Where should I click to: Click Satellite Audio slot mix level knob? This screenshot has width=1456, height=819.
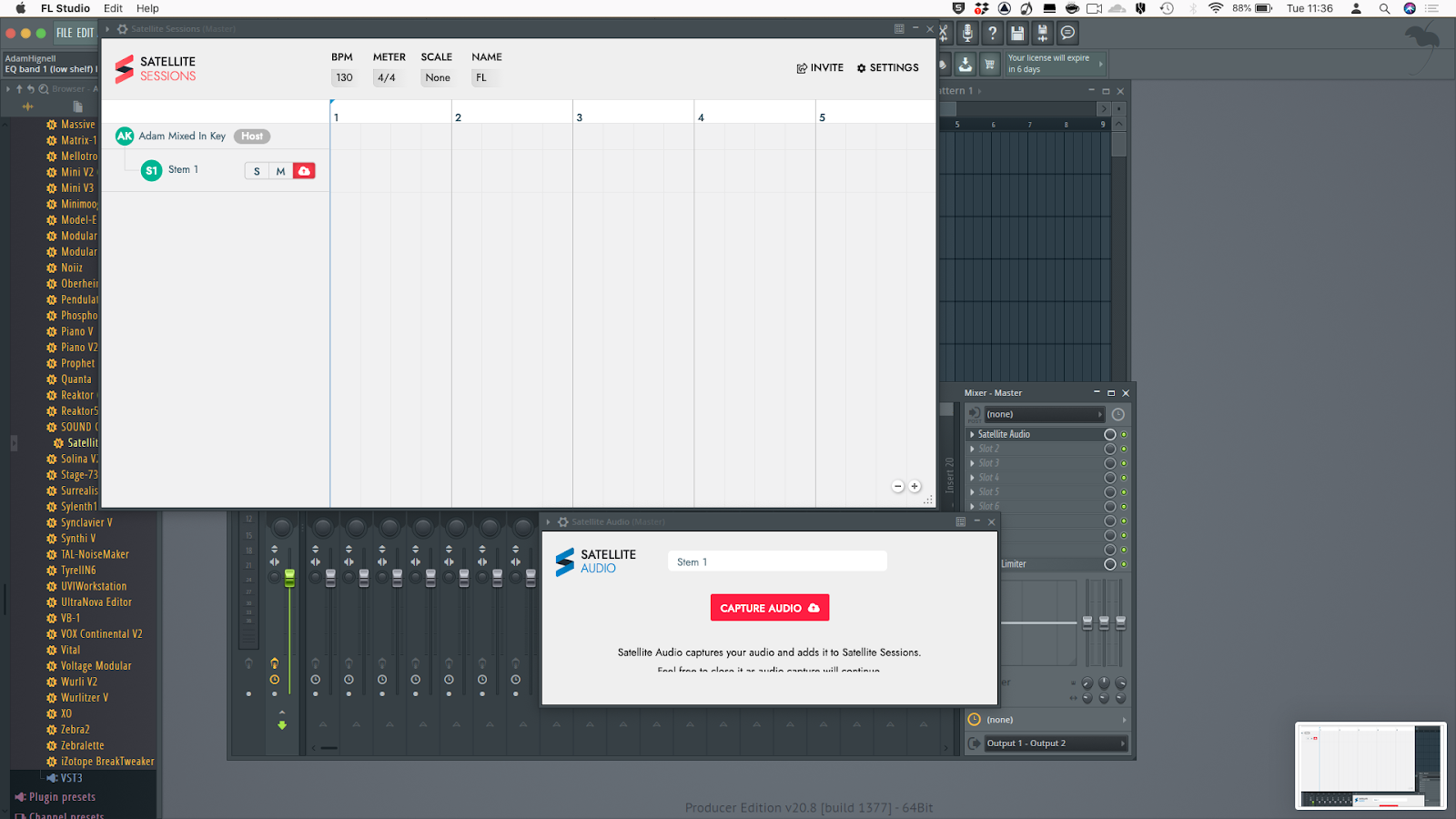tap(1110, 435)
